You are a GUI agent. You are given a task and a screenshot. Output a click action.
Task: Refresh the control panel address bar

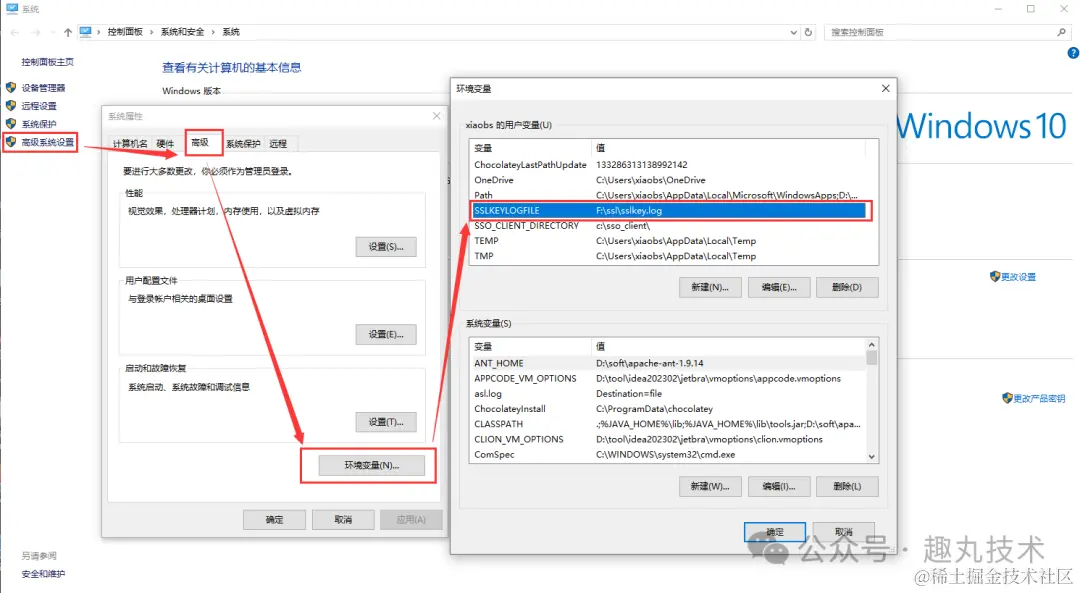pos(809,32)
